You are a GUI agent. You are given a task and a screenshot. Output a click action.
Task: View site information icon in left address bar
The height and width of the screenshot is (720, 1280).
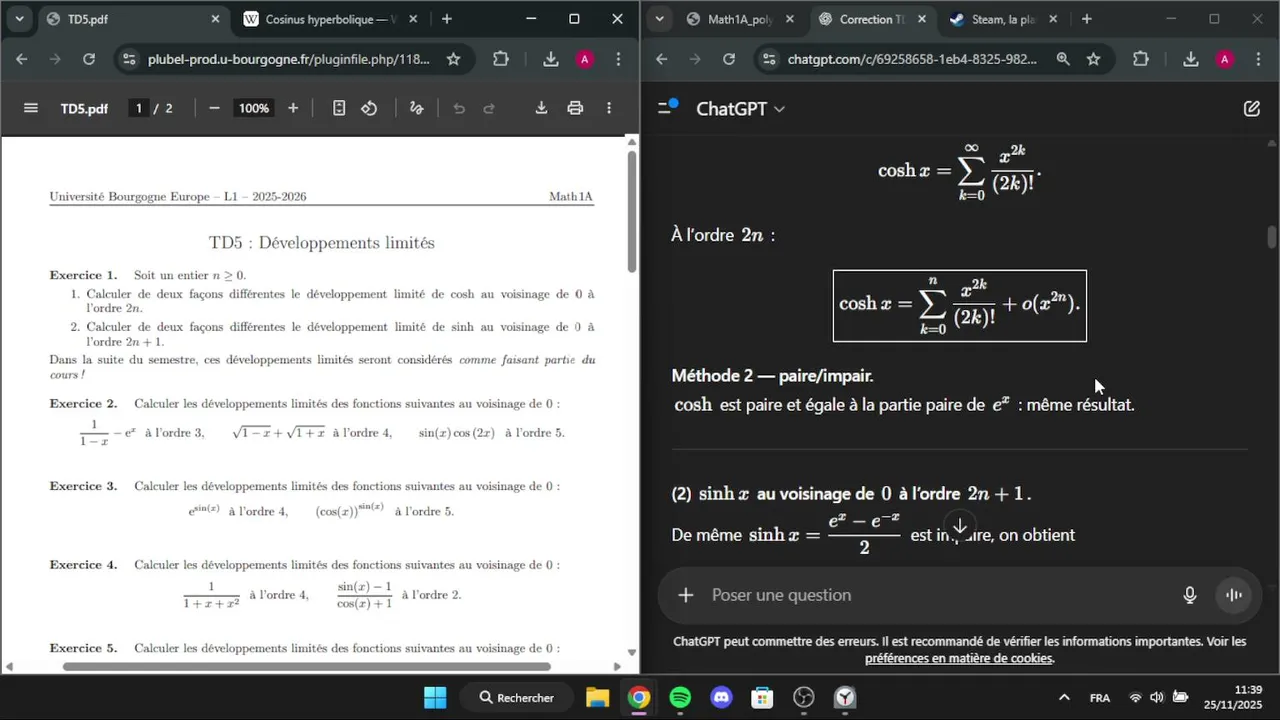129,59
